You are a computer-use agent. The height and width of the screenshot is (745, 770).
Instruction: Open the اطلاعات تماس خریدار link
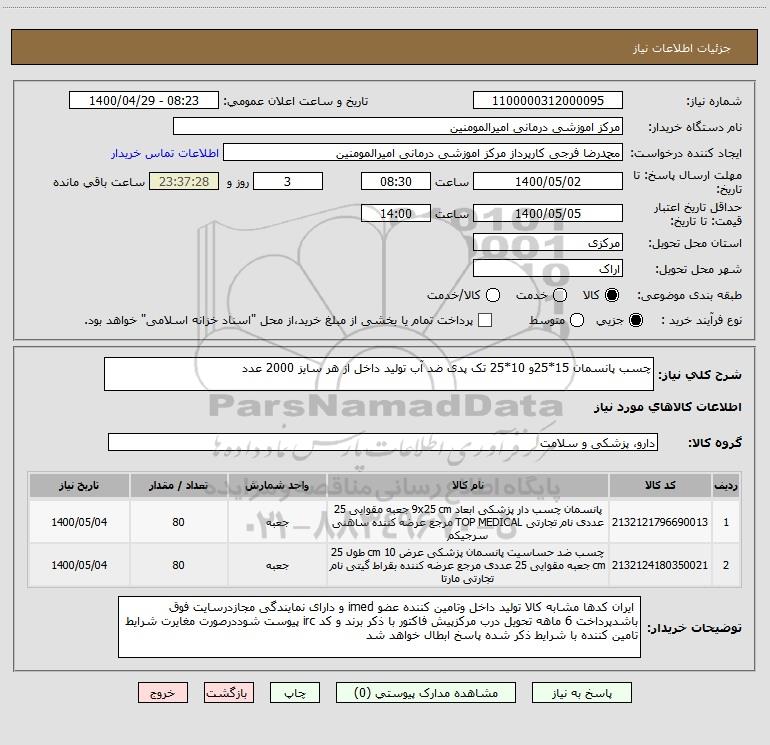tap(165, 153)
